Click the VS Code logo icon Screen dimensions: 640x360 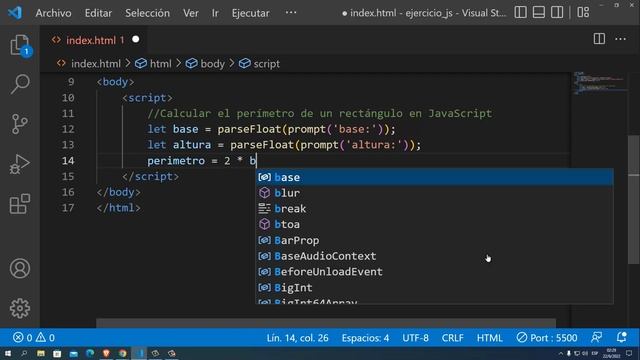click(x=15, y=13)
